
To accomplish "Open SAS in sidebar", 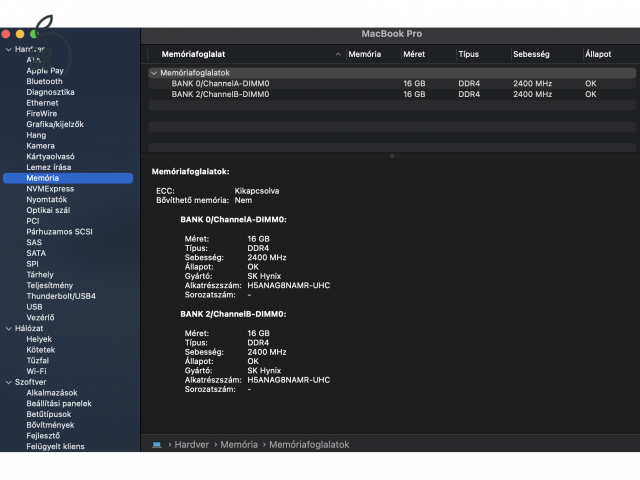I will pyautogui.click(x=34, y=242).
